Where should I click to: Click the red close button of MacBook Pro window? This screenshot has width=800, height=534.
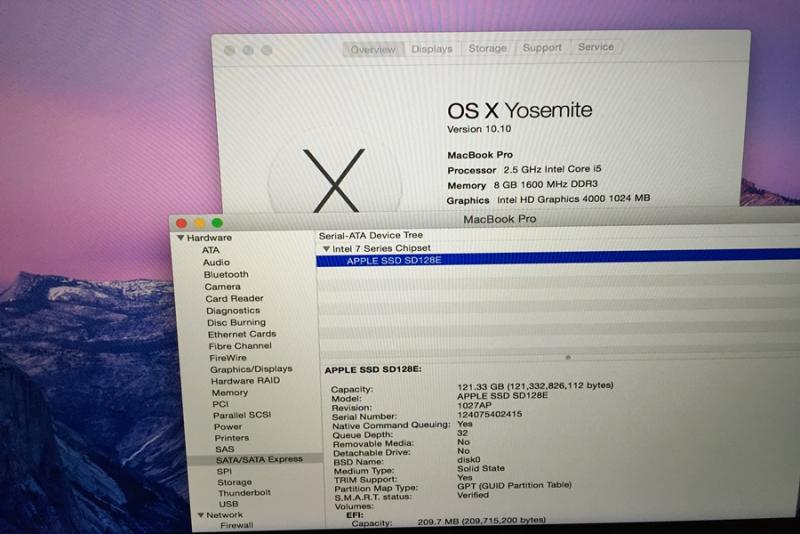[x=182, y=223]
